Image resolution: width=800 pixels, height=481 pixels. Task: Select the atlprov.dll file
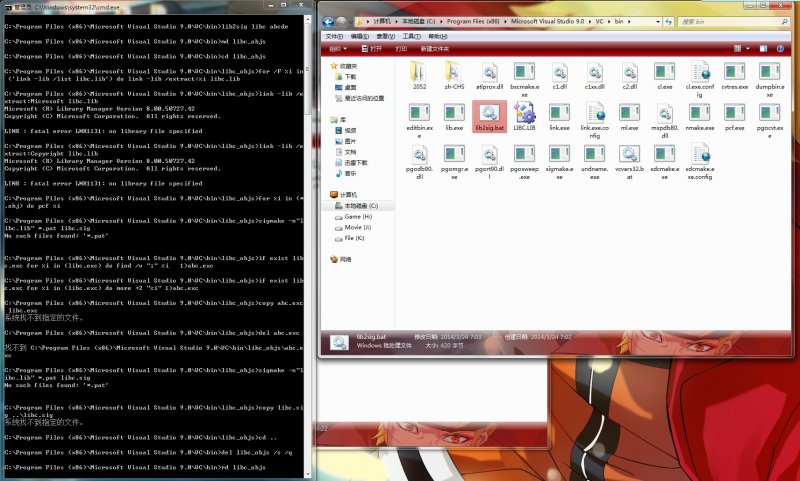coord(489,75)
